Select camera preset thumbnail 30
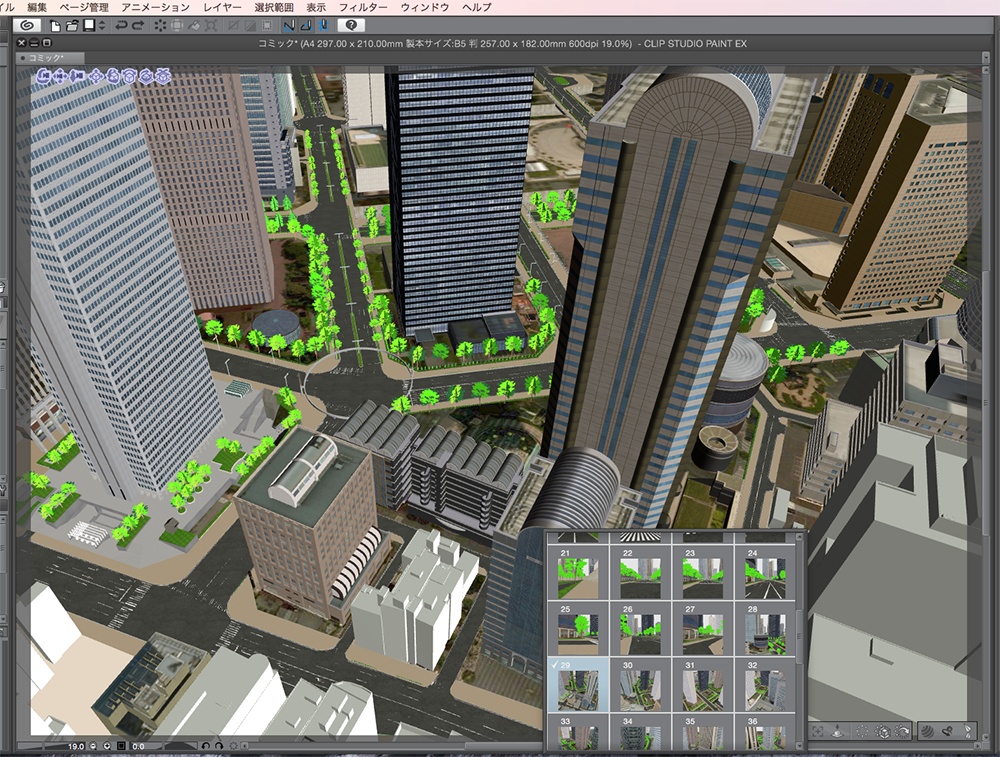The image size is (1000, 757). tap(640, 685)
